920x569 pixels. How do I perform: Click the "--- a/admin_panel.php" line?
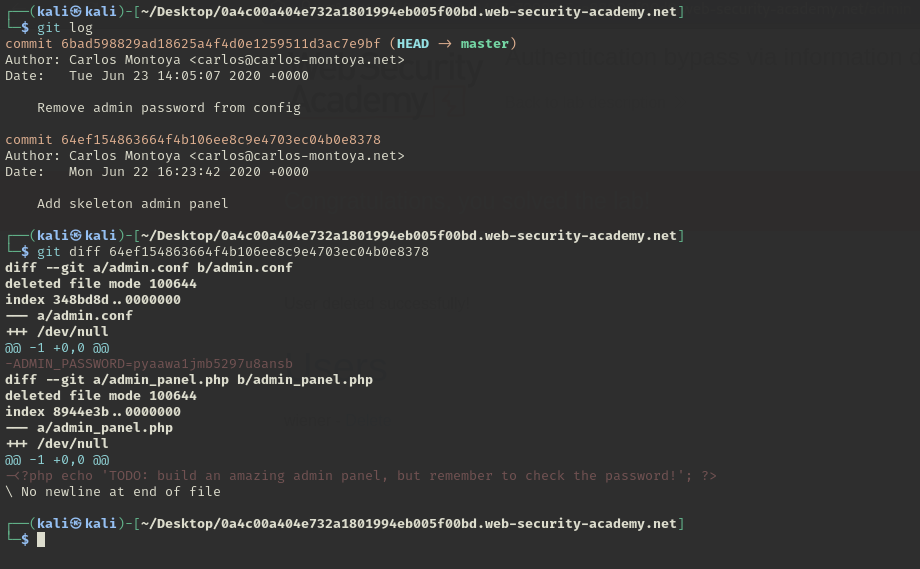90,428
